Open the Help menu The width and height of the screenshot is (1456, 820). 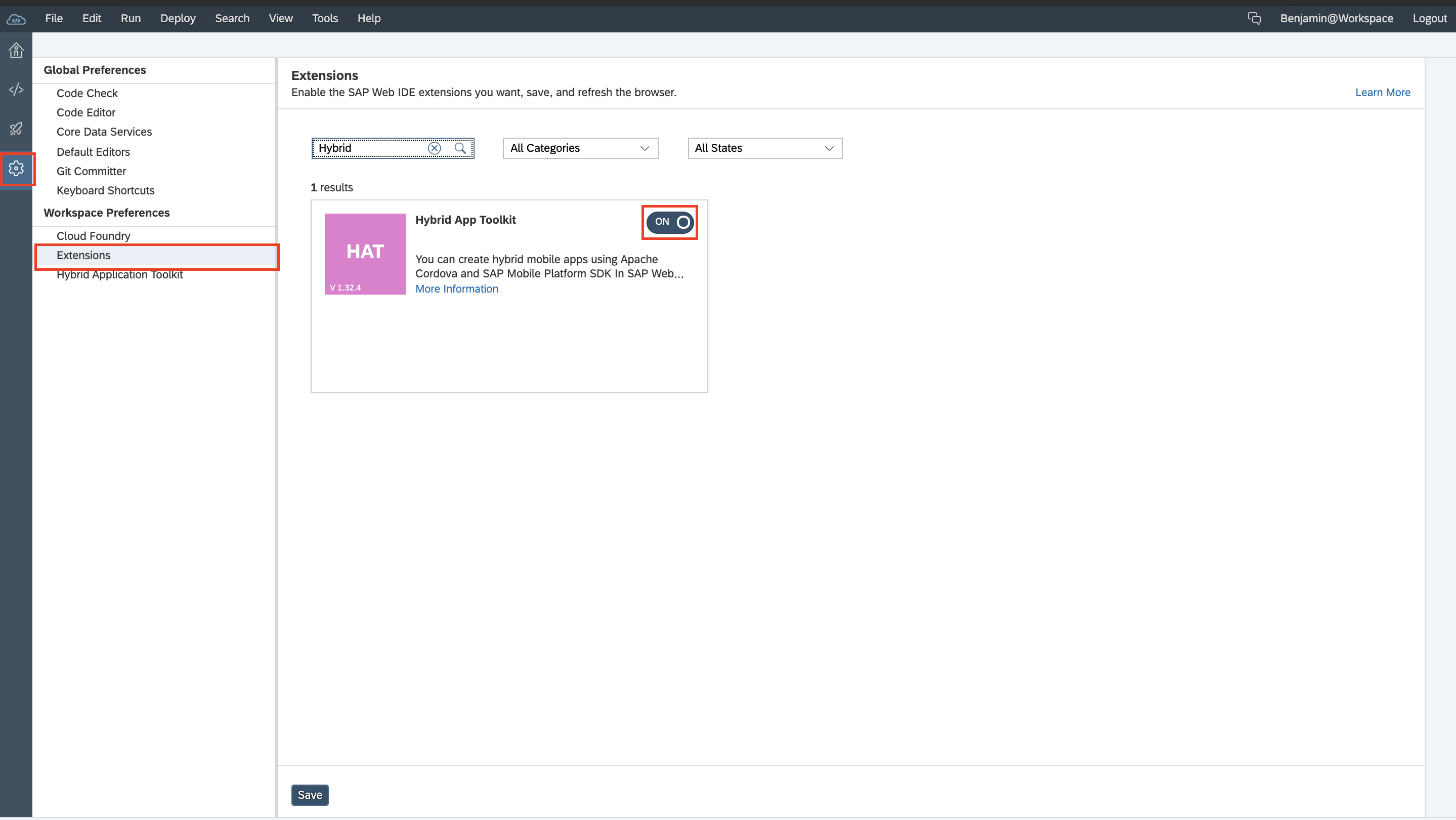pyautogui.click(x=368, y=19)
